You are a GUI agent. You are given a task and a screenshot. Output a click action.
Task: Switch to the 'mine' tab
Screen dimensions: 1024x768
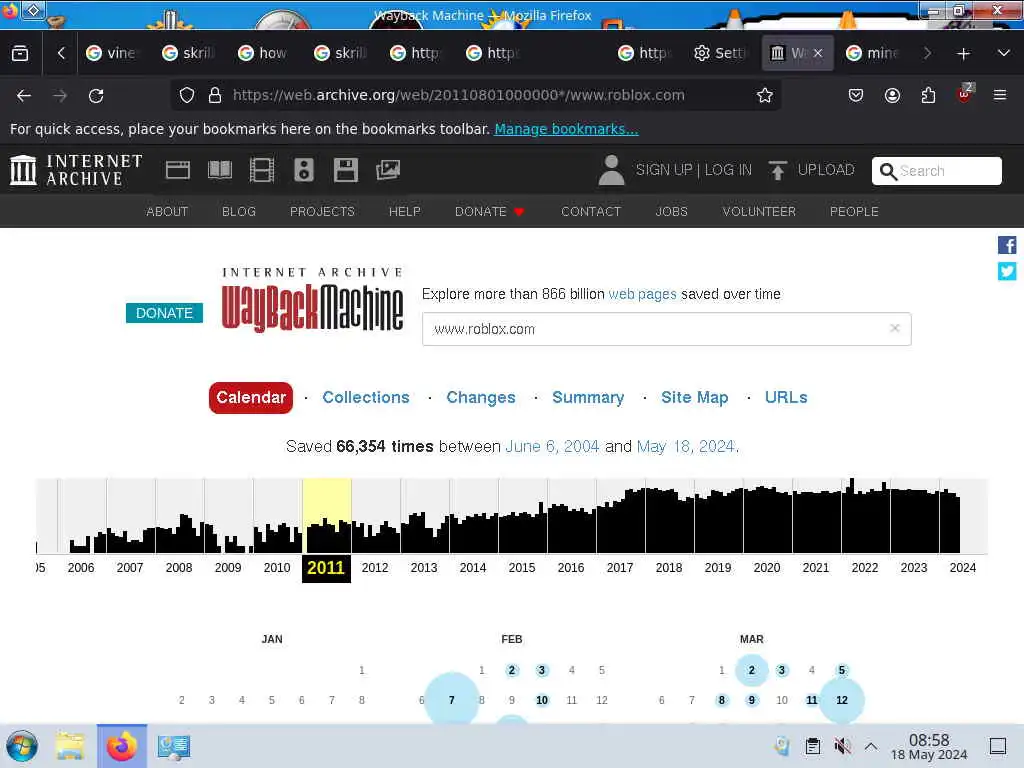872,54
